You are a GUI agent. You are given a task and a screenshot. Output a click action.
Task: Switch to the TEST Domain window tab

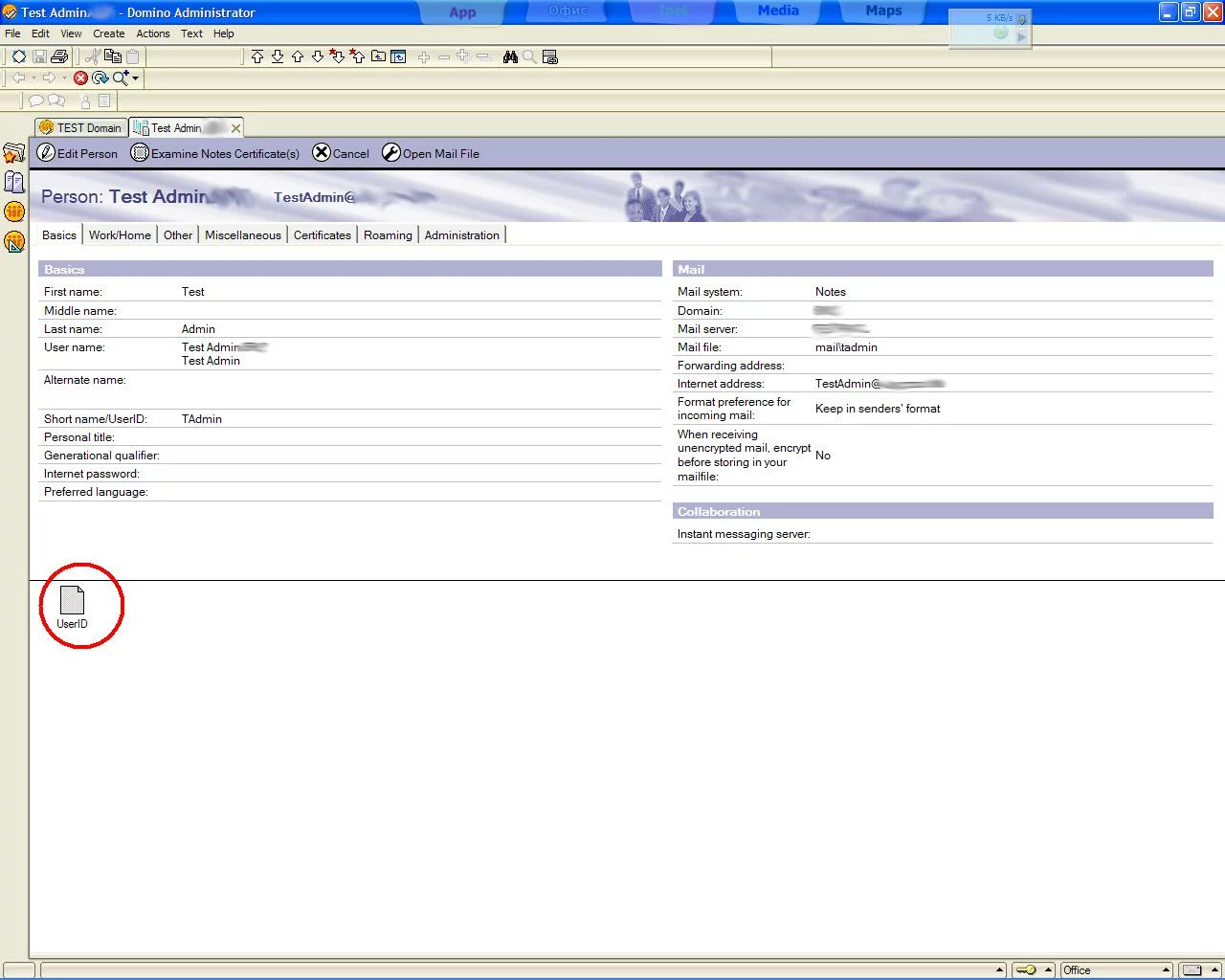tap(81, 127)
